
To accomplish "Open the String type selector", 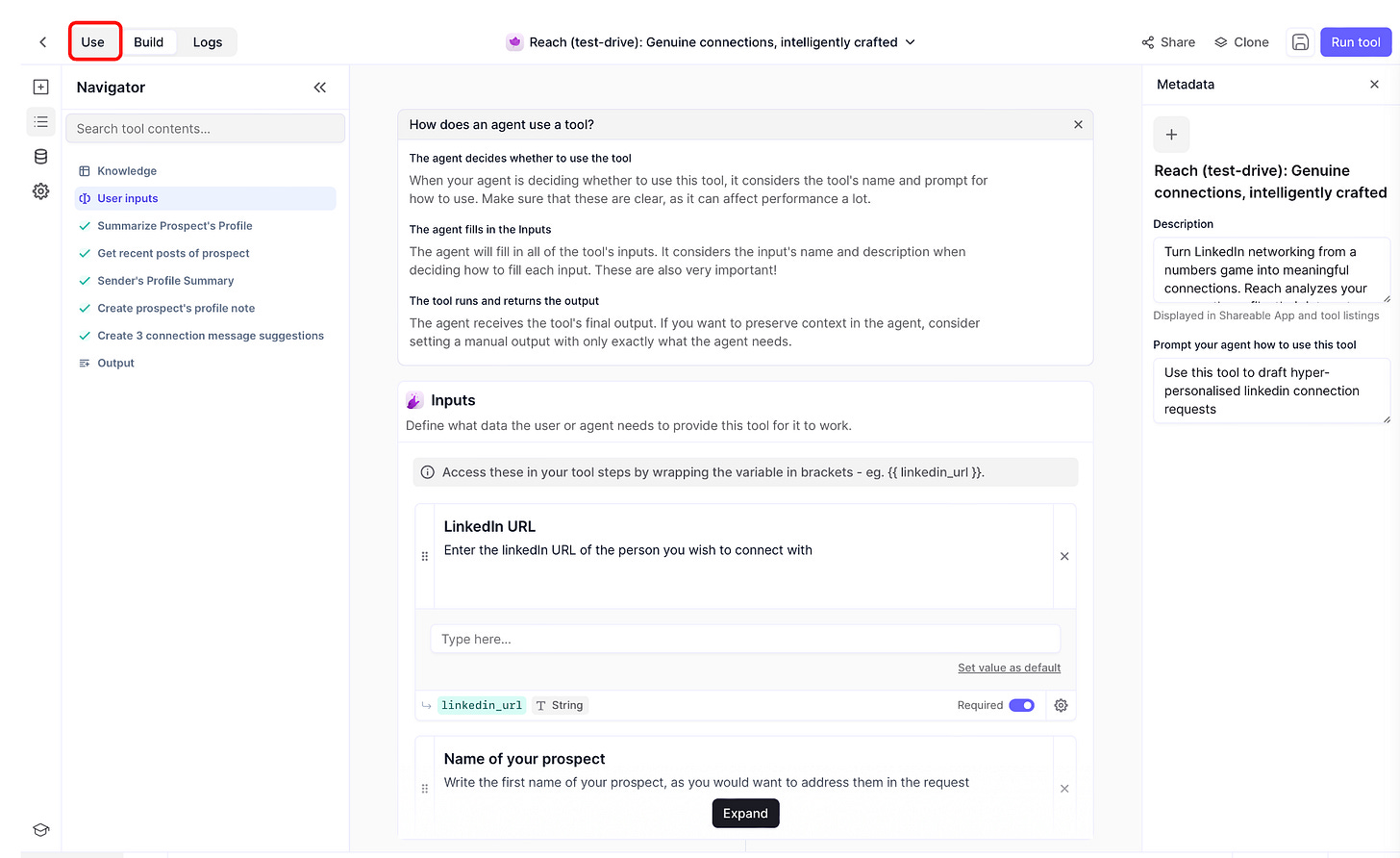I will (x=560, y=705).
